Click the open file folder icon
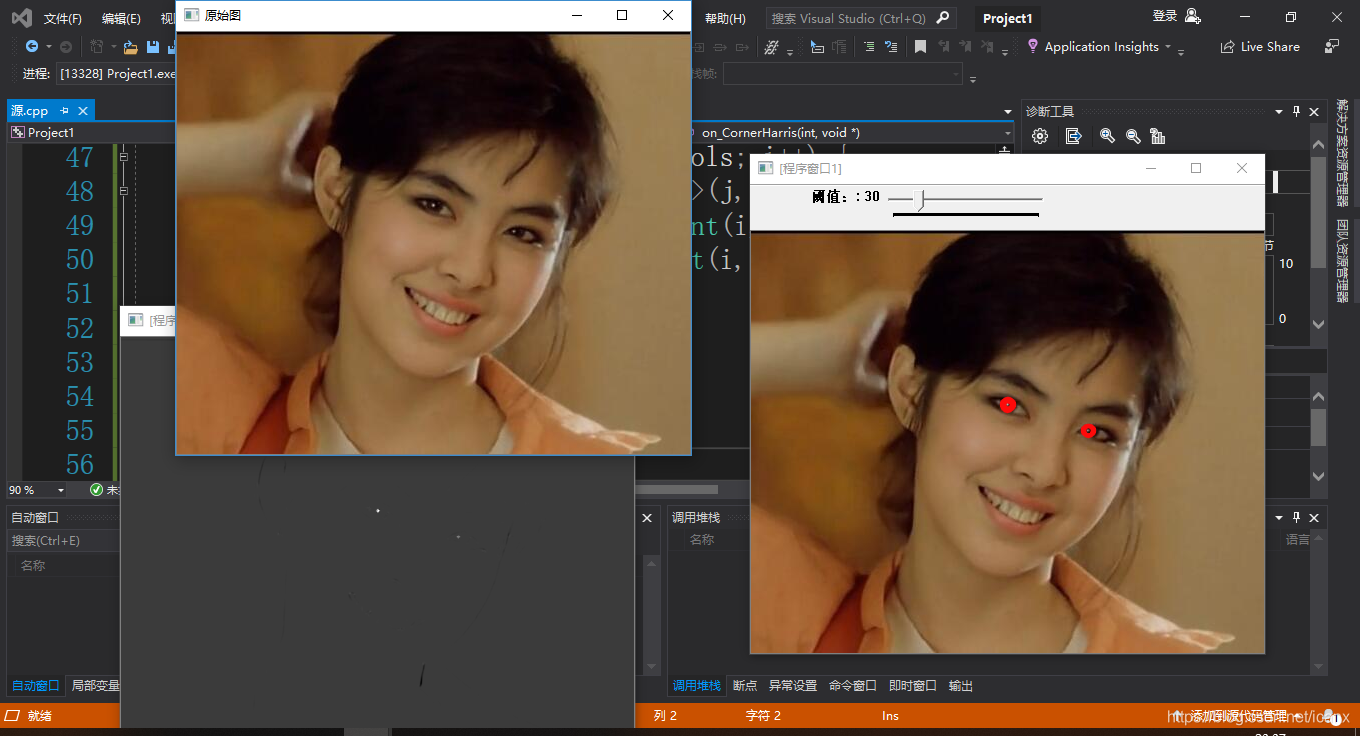 [x=130, y=47]
